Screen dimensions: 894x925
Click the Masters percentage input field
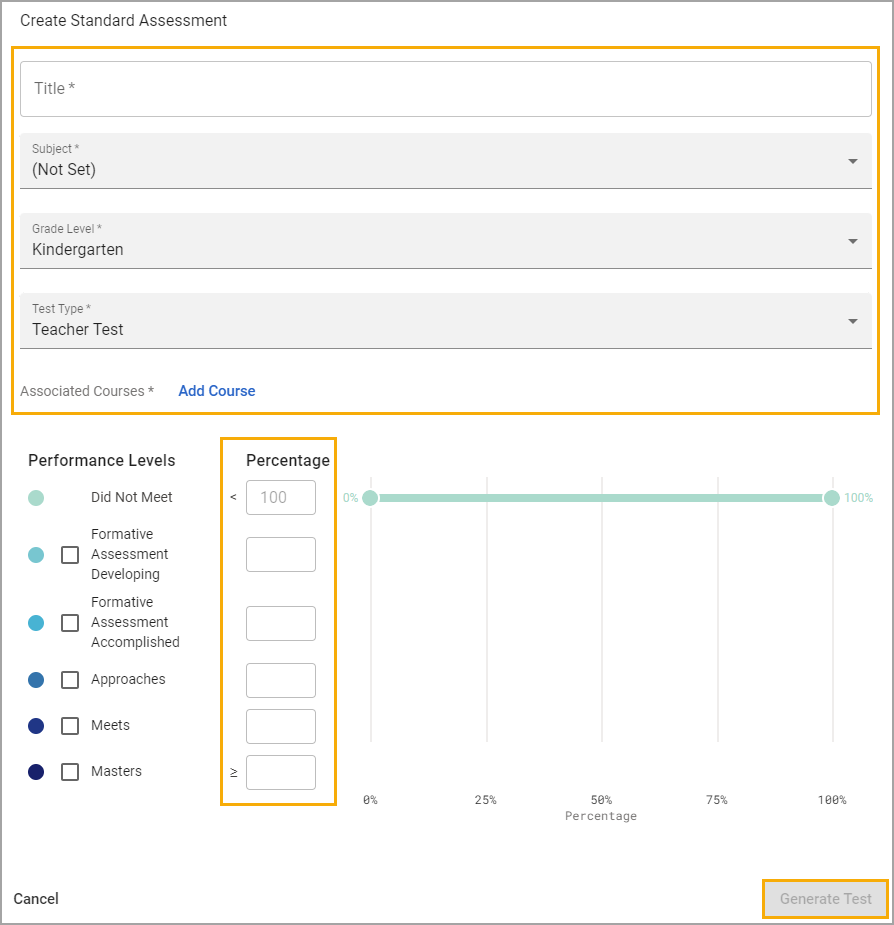pos(281,772)
